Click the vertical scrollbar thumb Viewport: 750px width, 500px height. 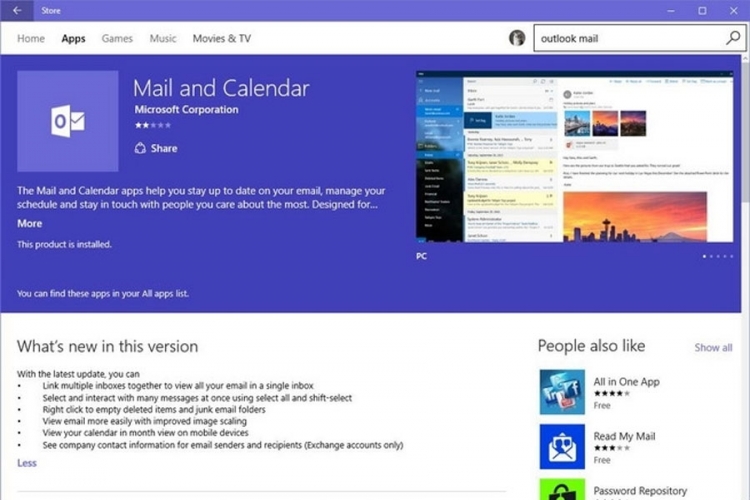point(746,132)
